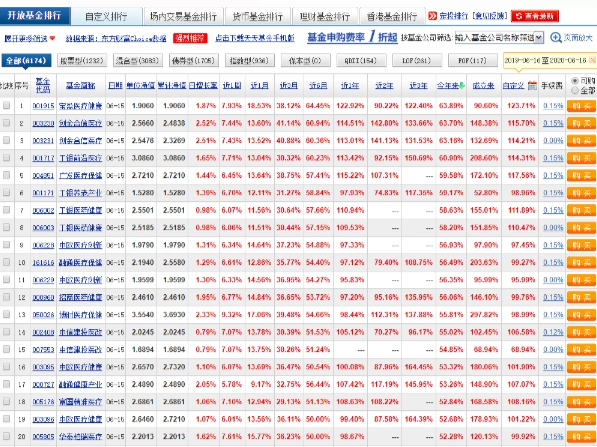This screenshot has width=597, height=447.
Task: Open fund code 161616 link
Action: 43,262
